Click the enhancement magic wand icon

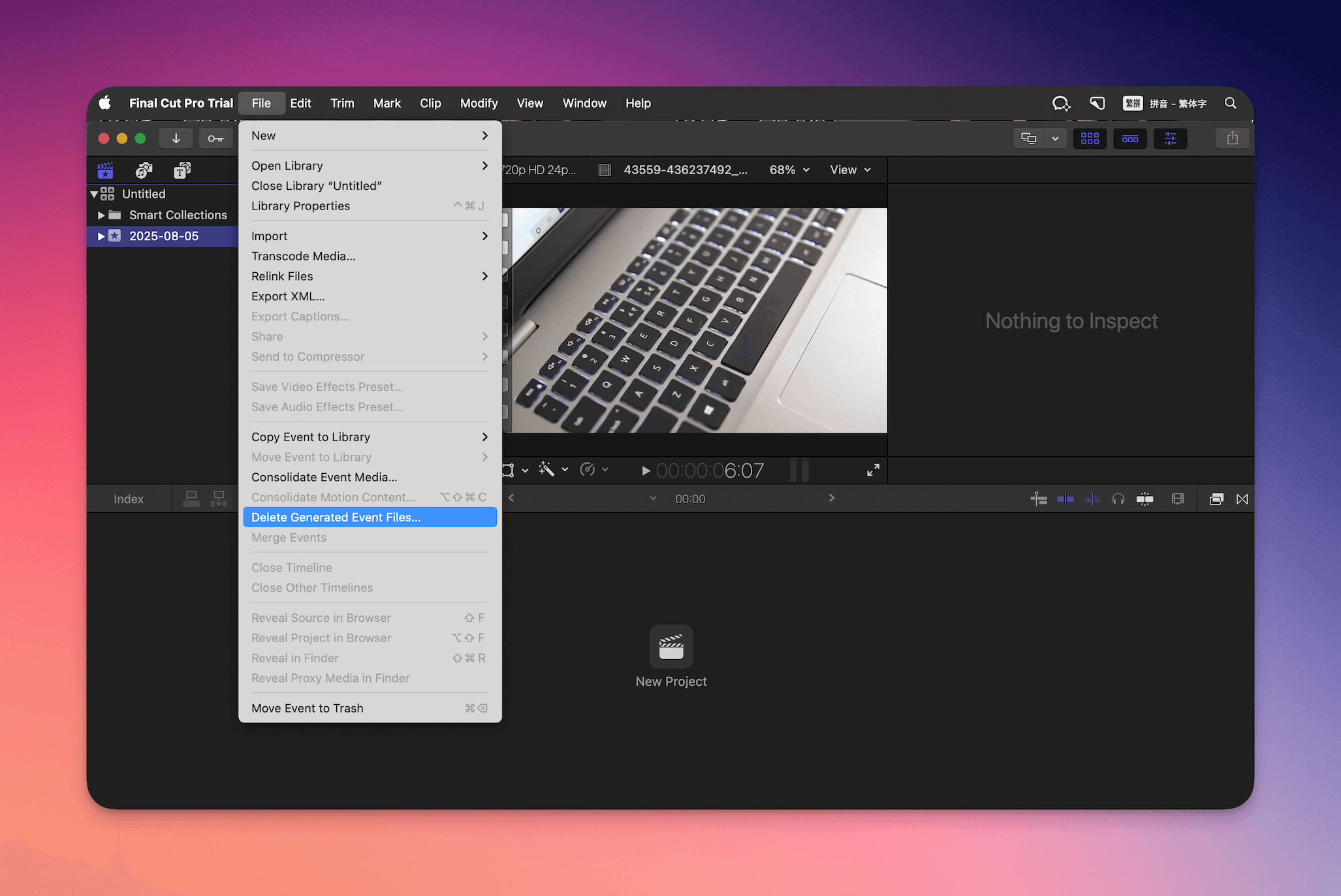(546, 469)
